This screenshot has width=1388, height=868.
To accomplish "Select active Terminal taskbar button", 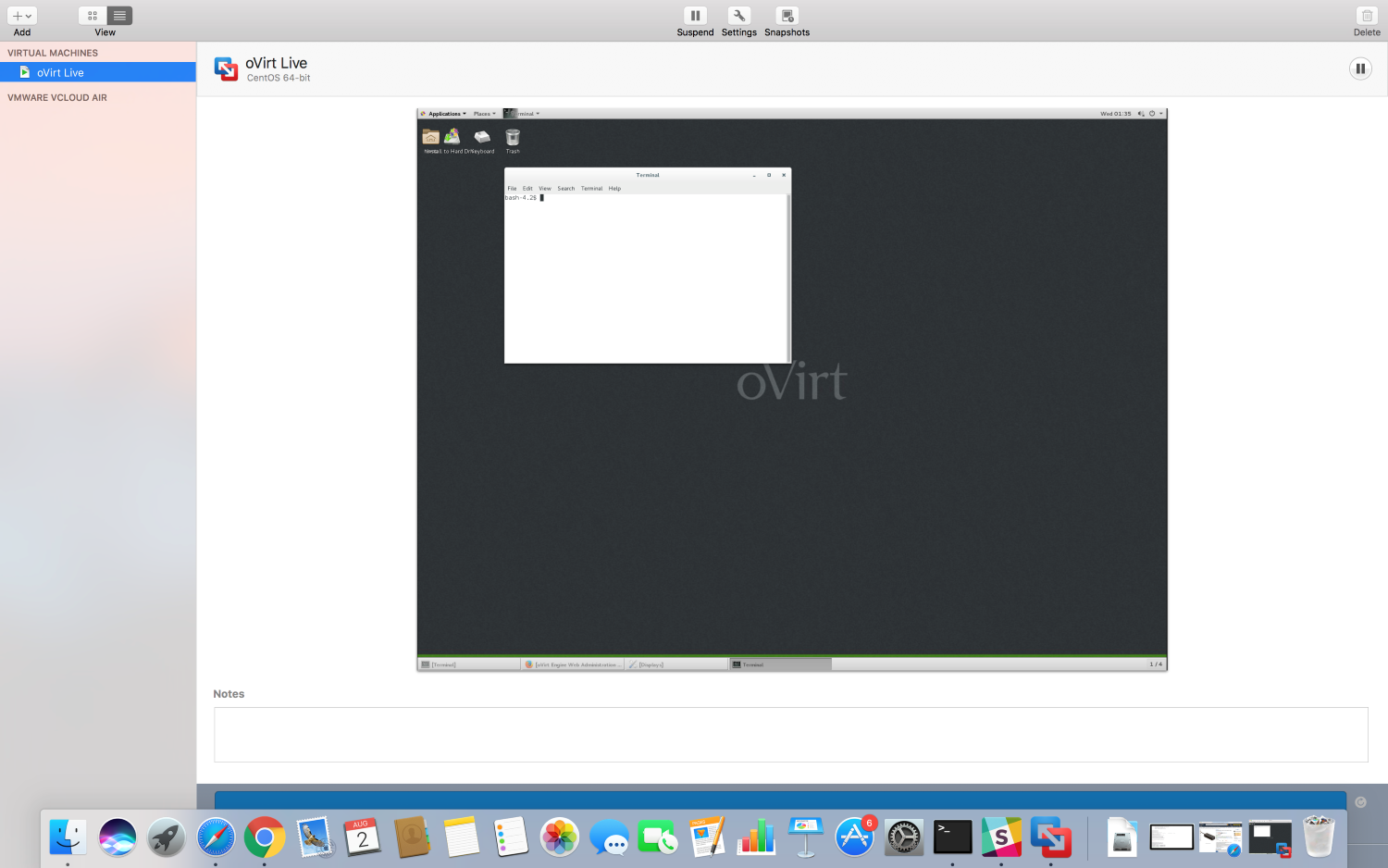I will [x=781, y=664].
